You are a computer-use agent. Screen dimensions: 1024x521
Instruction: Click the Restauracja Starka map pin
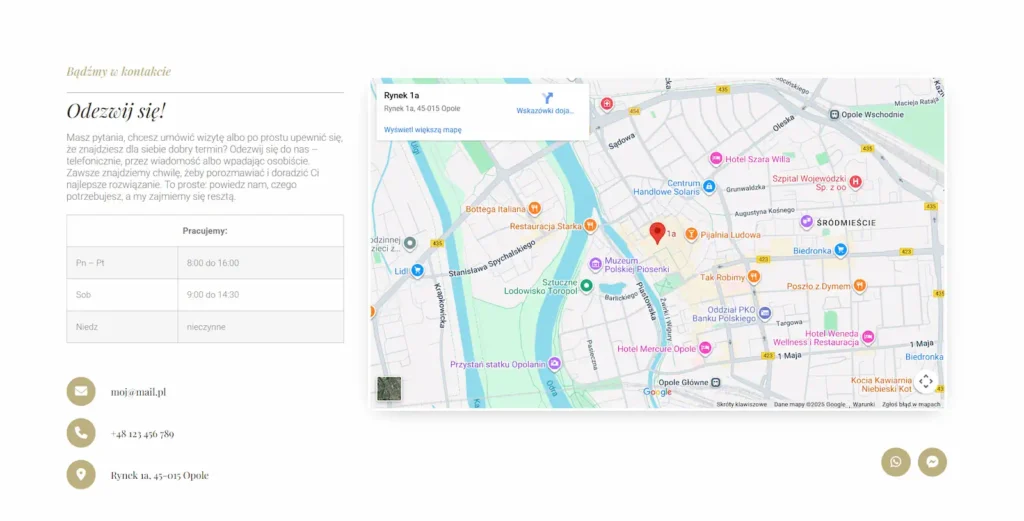click(591, 226)
